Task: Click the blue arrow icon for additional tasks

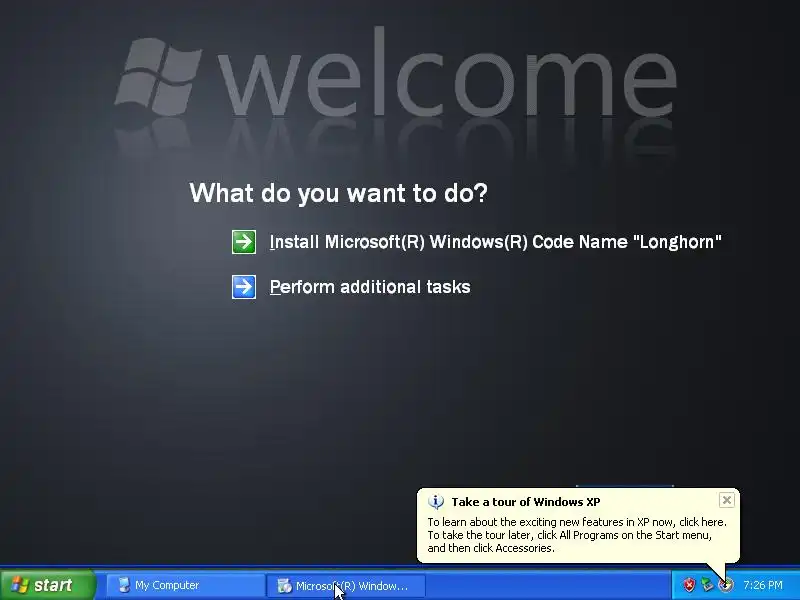Action: tap(244, 287)
